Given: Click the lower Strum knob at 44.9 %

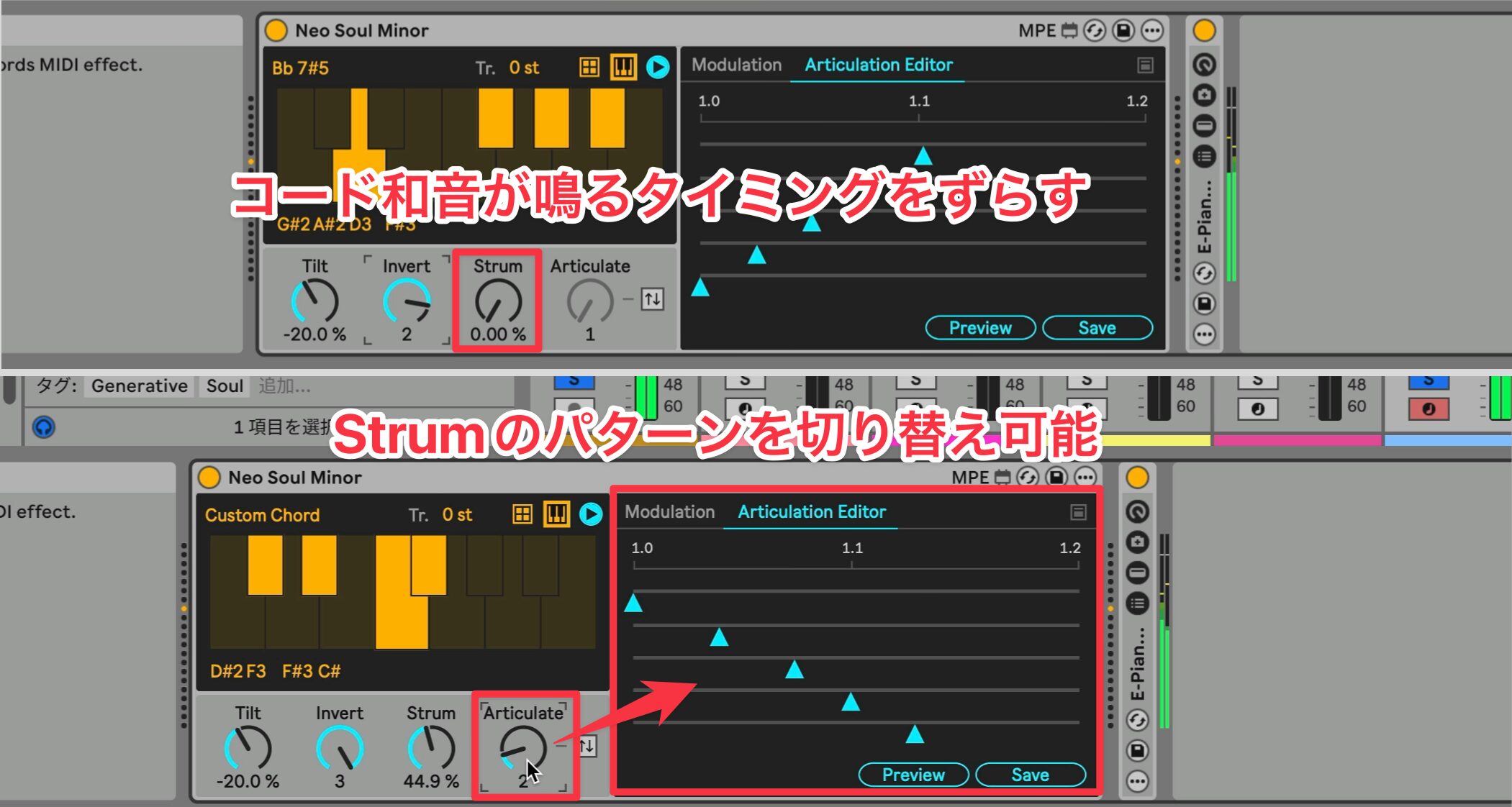Looking at the screenshot, I should click(x=431, y=748).
